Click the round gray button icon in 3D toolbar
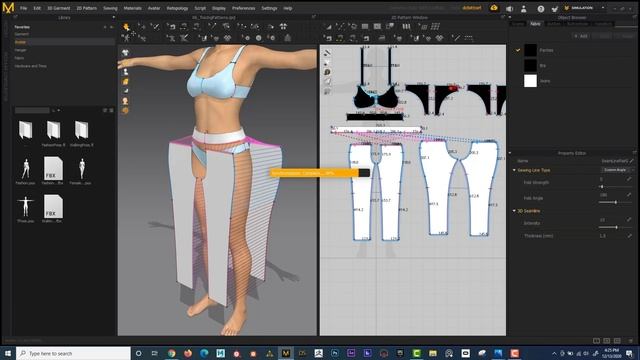Screen dimensions: 640x360 pos(258,38)
